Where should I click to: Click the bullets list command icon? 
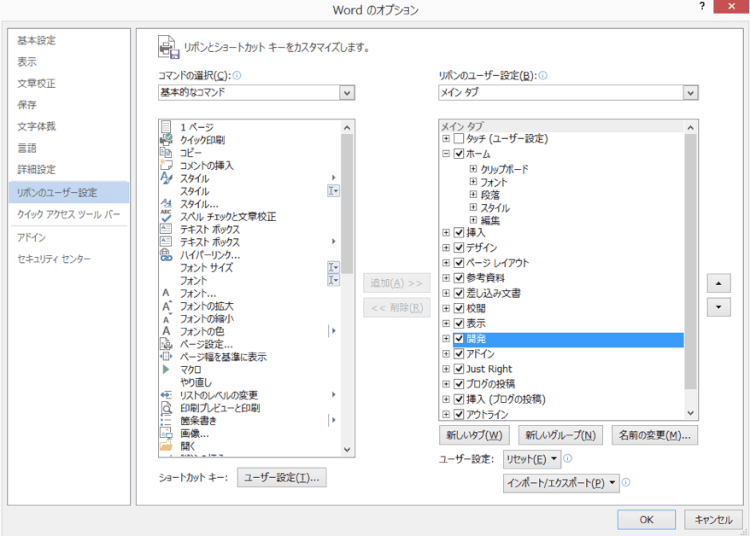tap(166, 420)
